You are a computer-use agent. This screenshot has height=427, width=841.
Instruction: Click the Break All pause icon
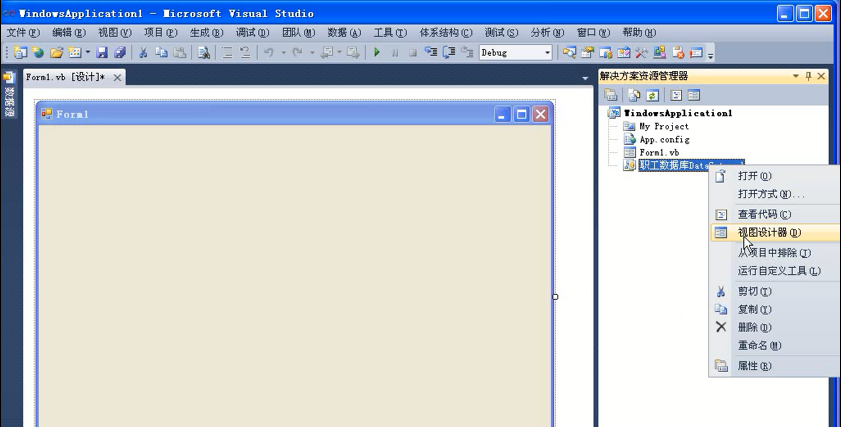pyautogui.click(x=395, y=53)
